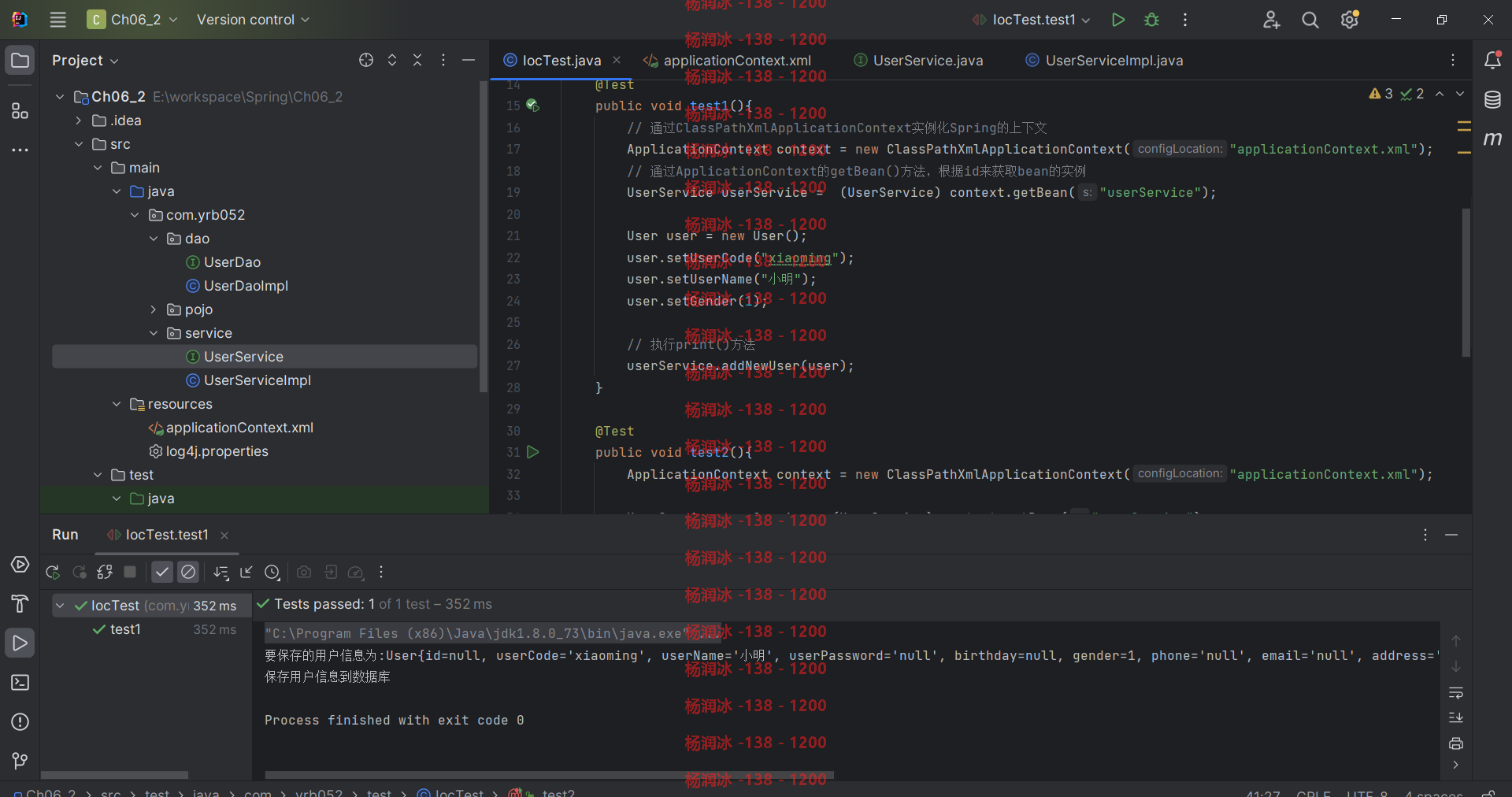This screenshot has height=797, width=1512.
Task: Close the IocTest.java tab
Action: 617,61
